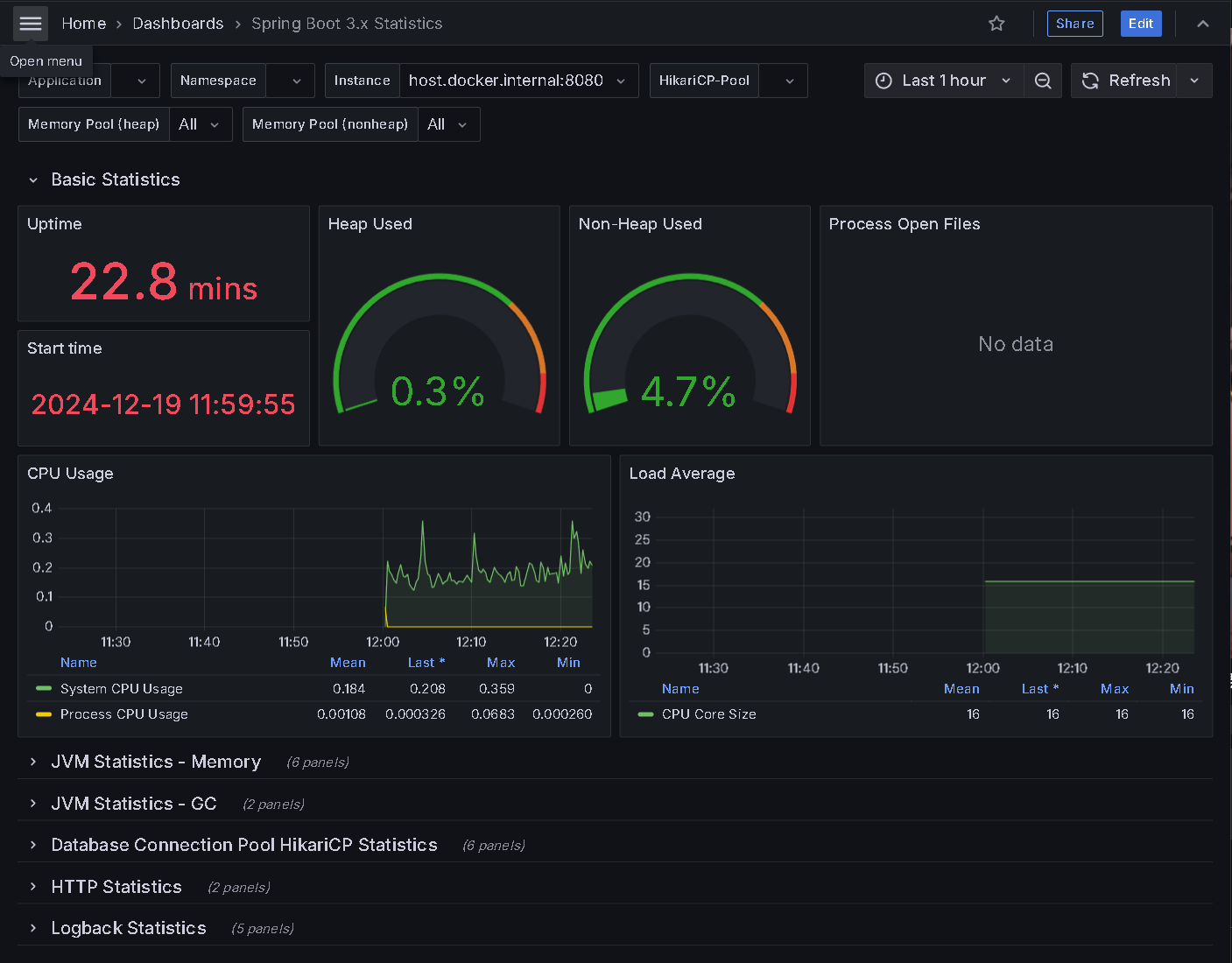This screenshot has height=963, width=1232.
Task: Toggle System CPU Usage legend series
Action: click(x=122, y=689)
